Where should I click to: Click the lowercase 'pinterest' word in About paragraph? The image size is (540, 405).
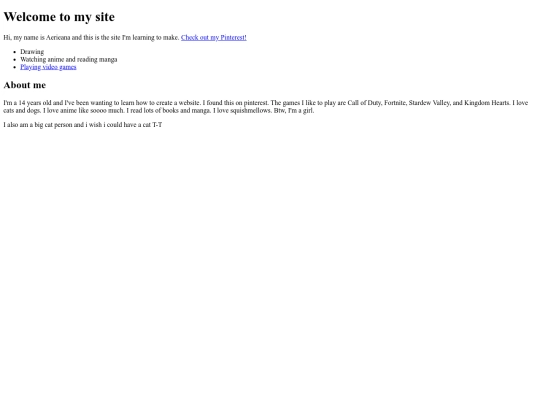point(256,103)
